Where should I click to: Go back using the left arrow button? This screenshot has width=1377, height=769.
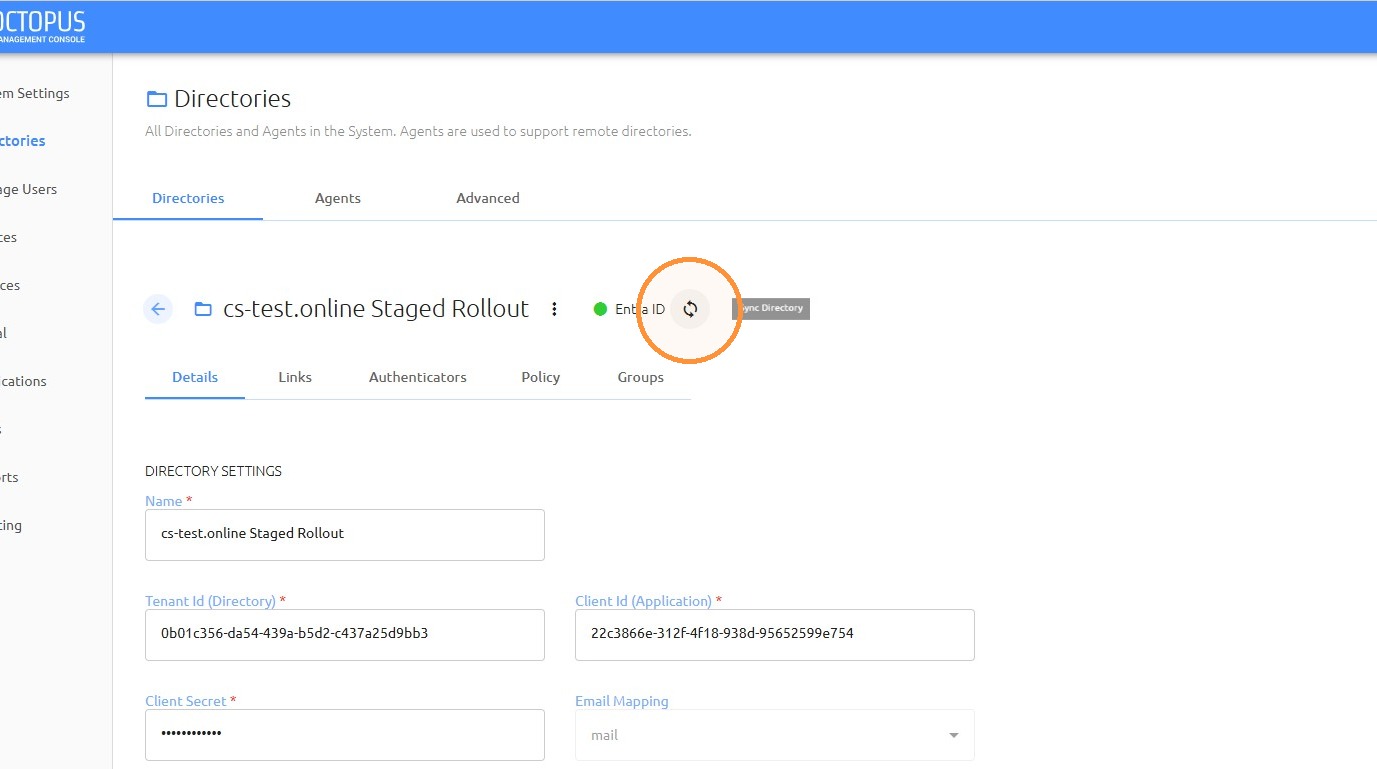tap(158, 309)
